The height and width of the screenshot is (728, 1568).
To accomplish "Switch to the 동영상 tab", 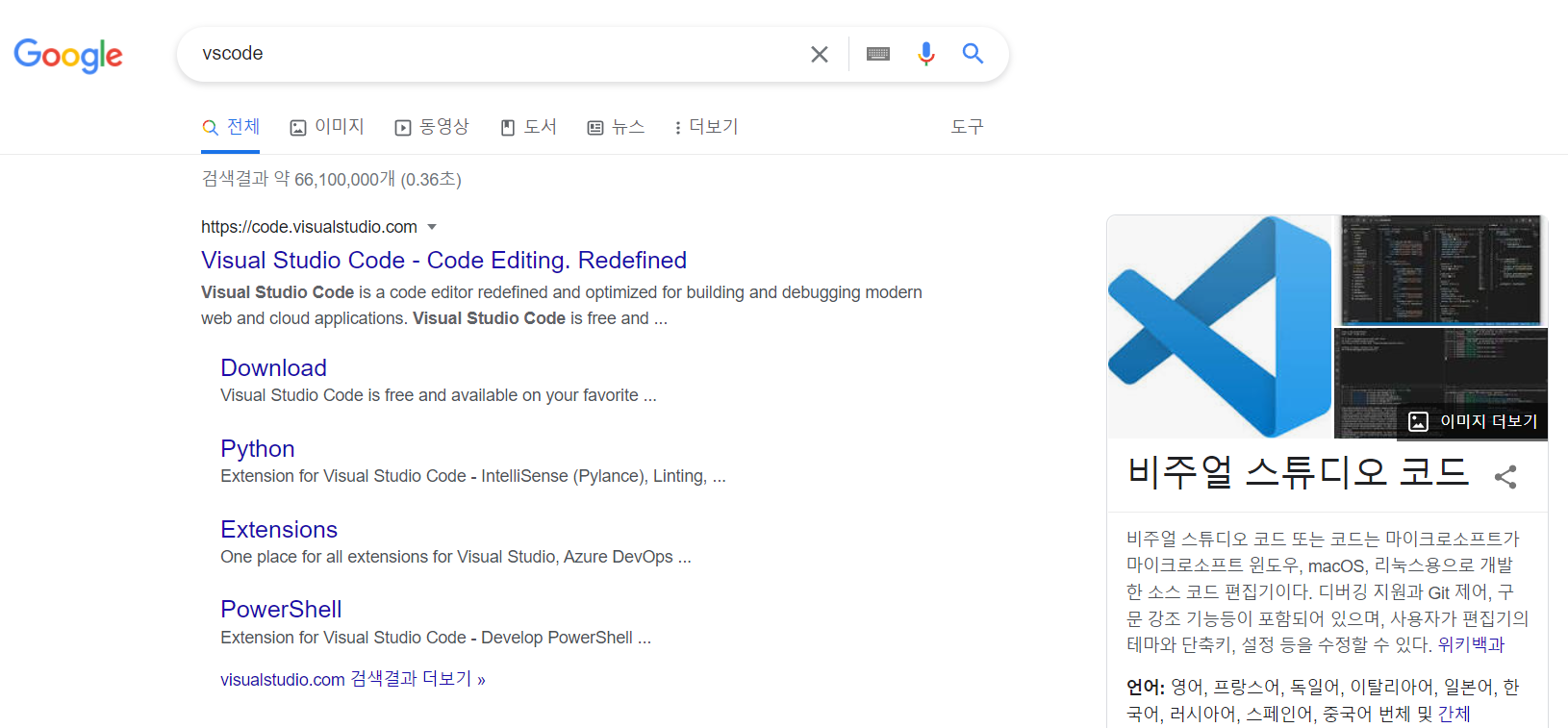I will (x=432, y=127).
